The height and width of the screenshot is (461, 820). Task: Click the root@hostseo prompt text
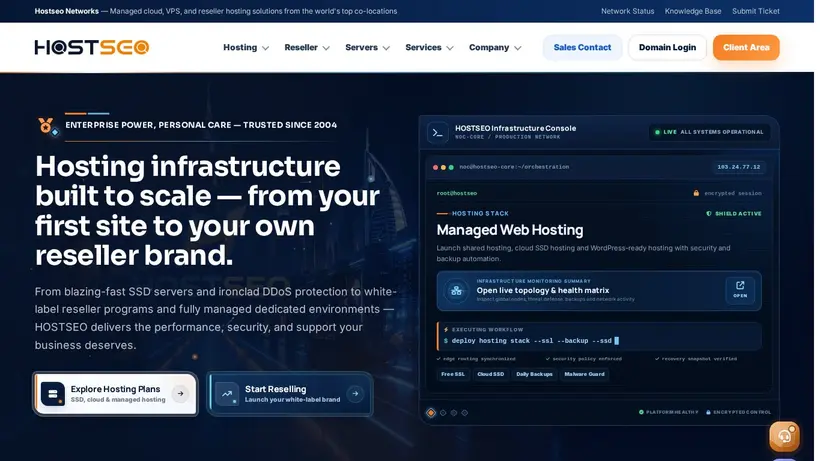(x=457, y=193)
